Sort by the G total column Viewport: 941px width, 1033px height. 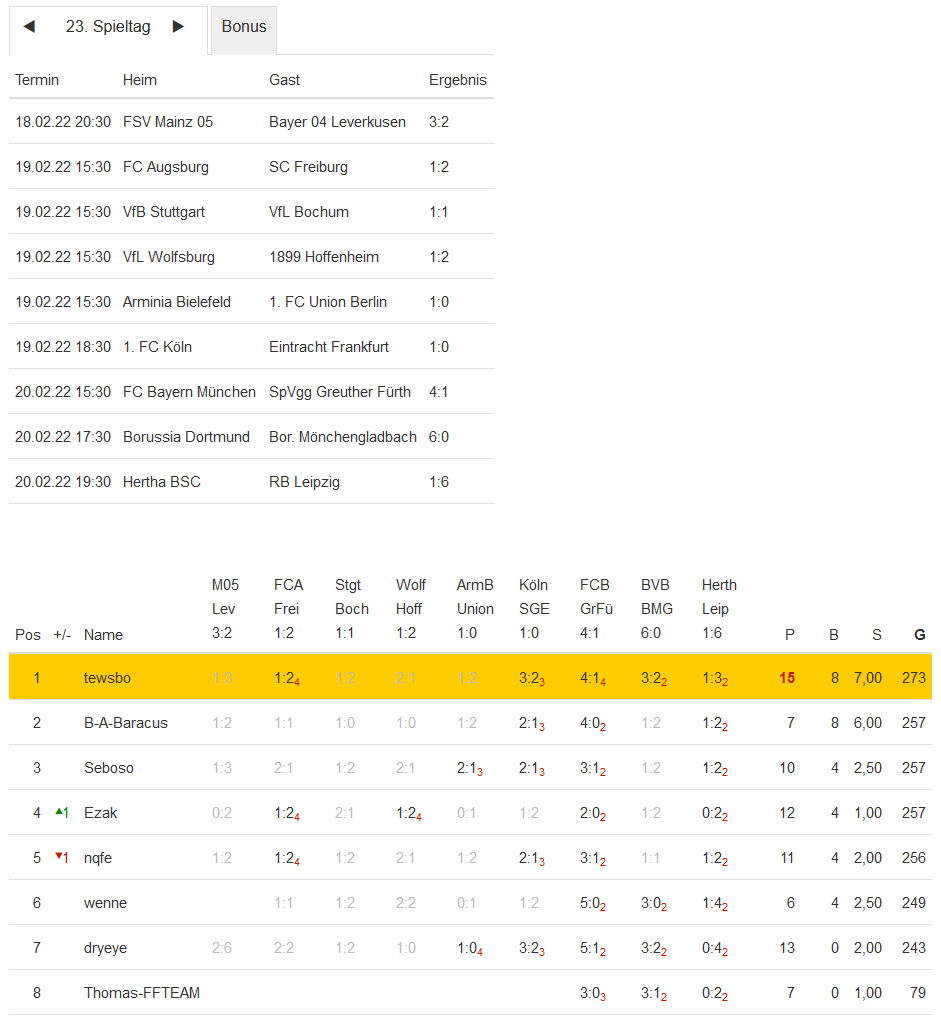[x=920, y=634]
